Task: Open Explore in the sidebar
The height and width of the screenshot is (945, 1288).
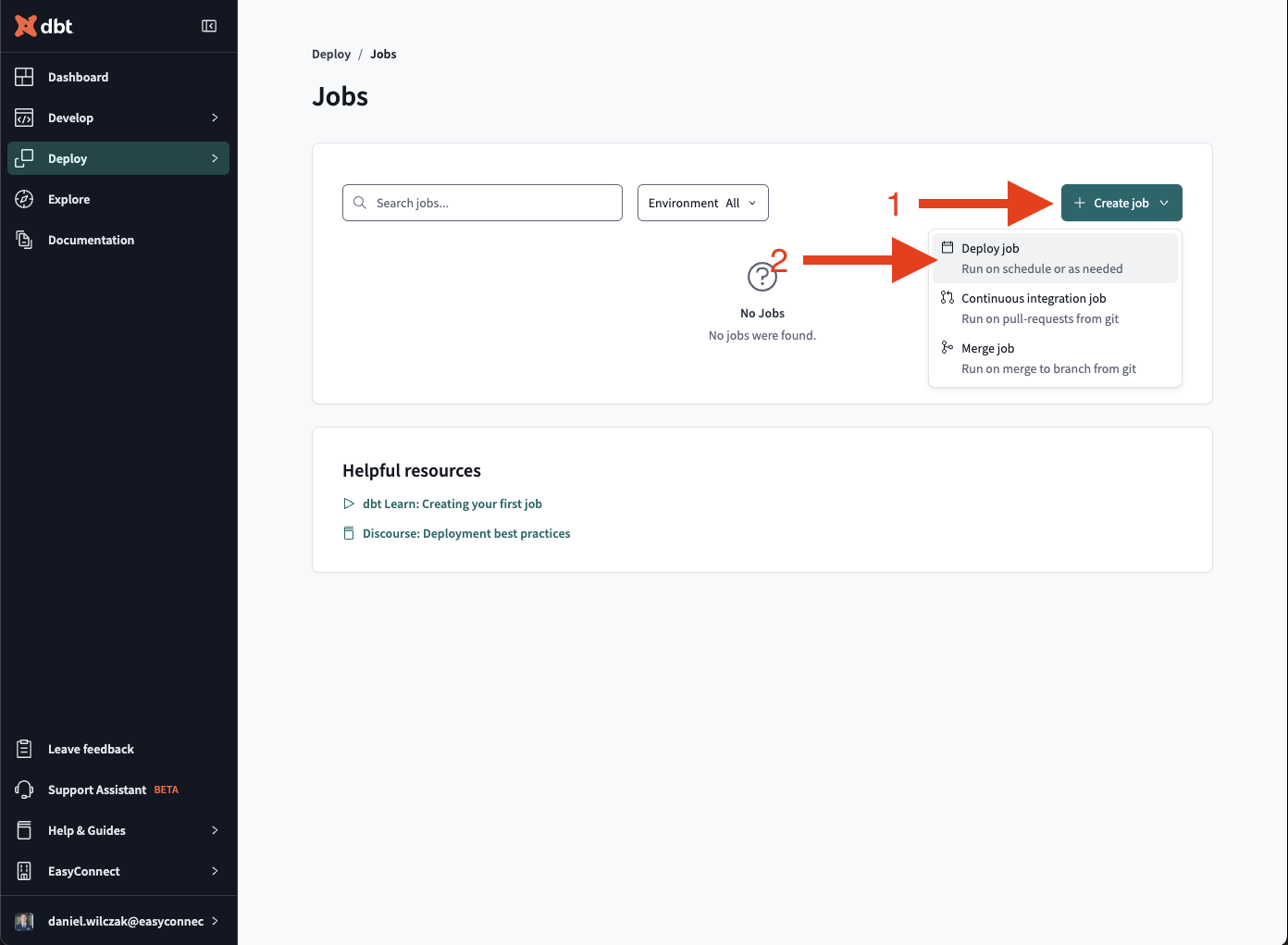Action: point(118,199)
